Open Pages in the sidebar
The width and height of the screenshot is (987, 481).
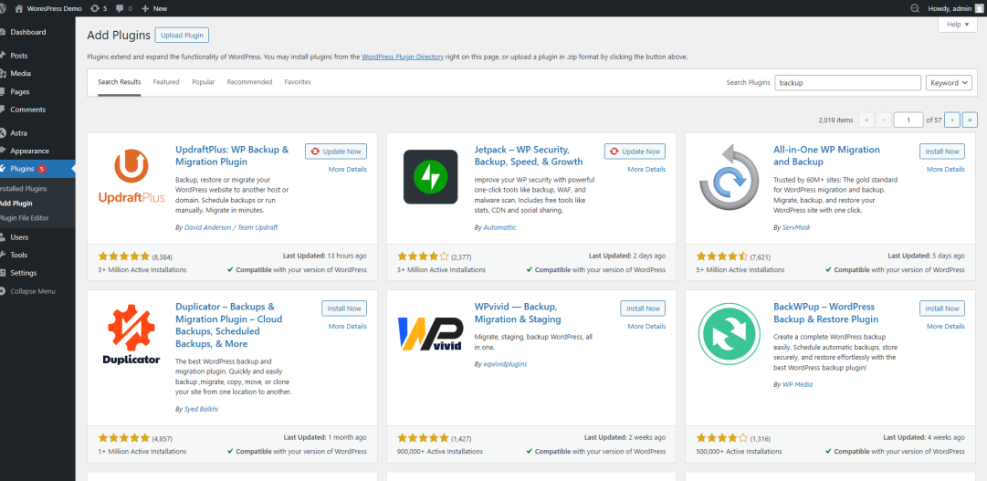pyautogui.click(x=20, y=92)
